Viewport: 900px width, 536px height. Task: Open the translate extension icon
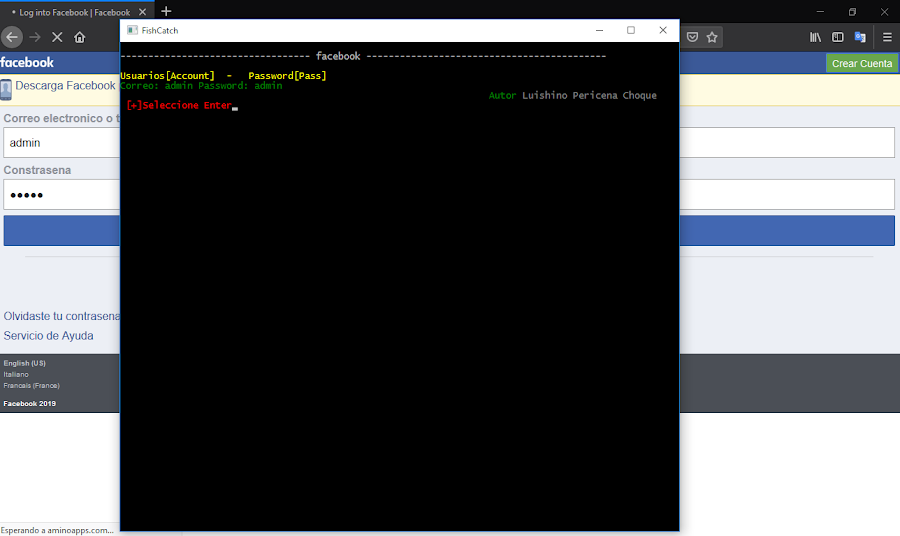tap(860, 37)
